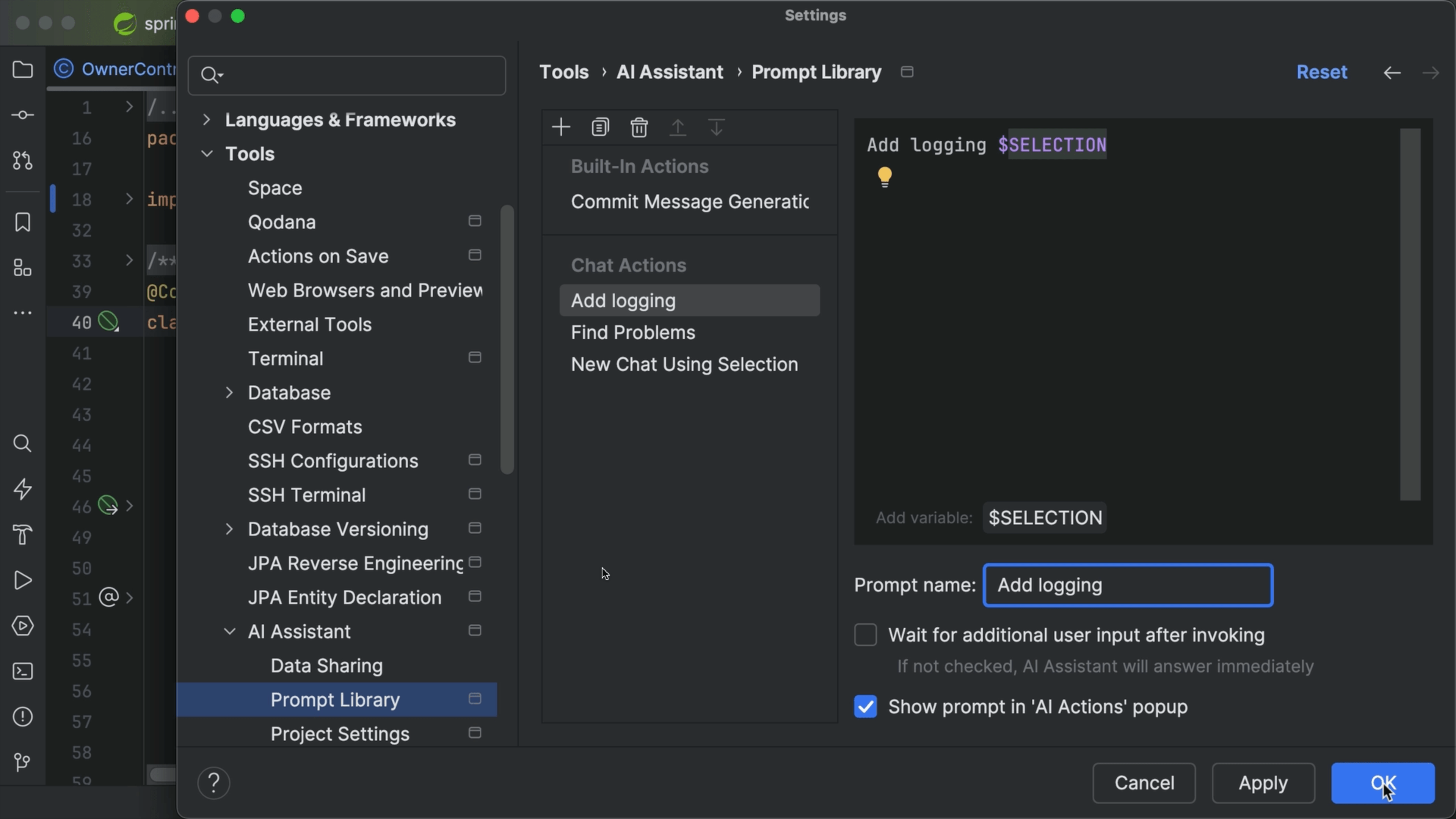Open the Help question mark button
The image size is (1456, 819).
[x=213, y=783]
